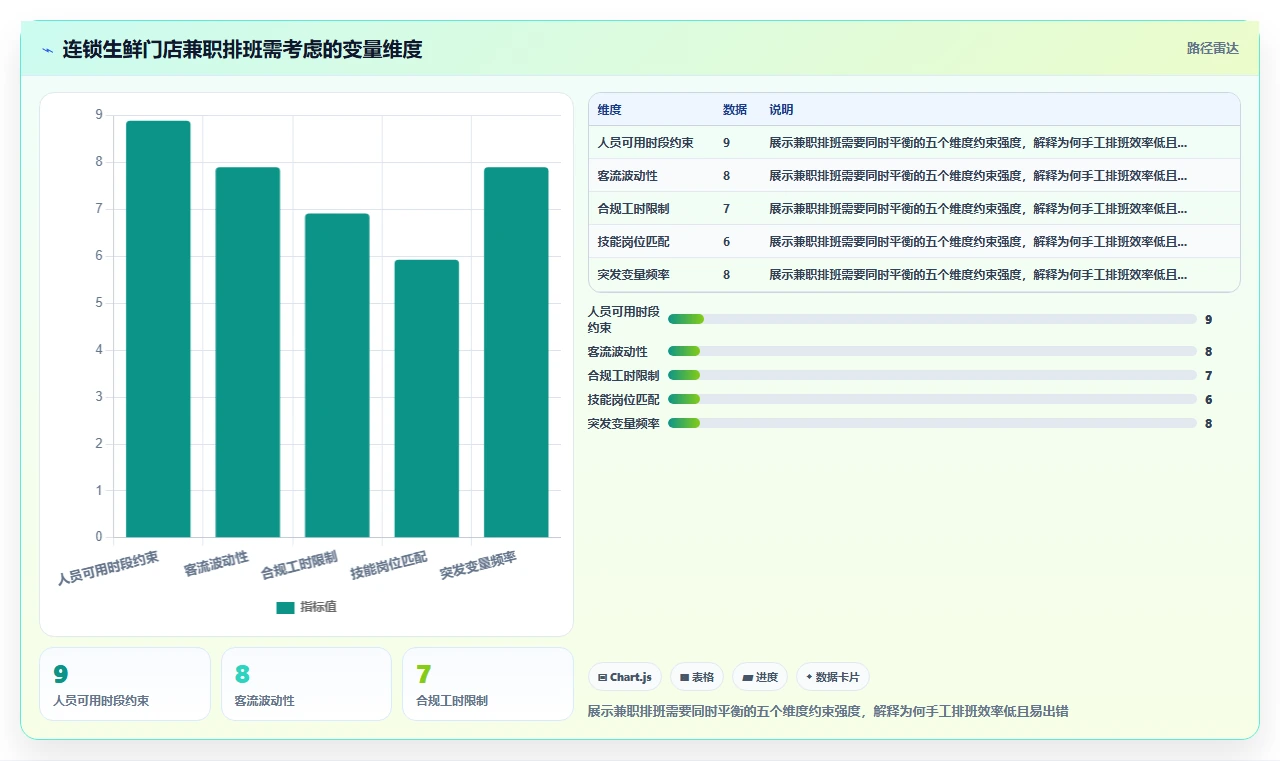Open the data card showing 7 合规工时限制
The width and height of the screenshot is (1280, 761).
[487, 684]
